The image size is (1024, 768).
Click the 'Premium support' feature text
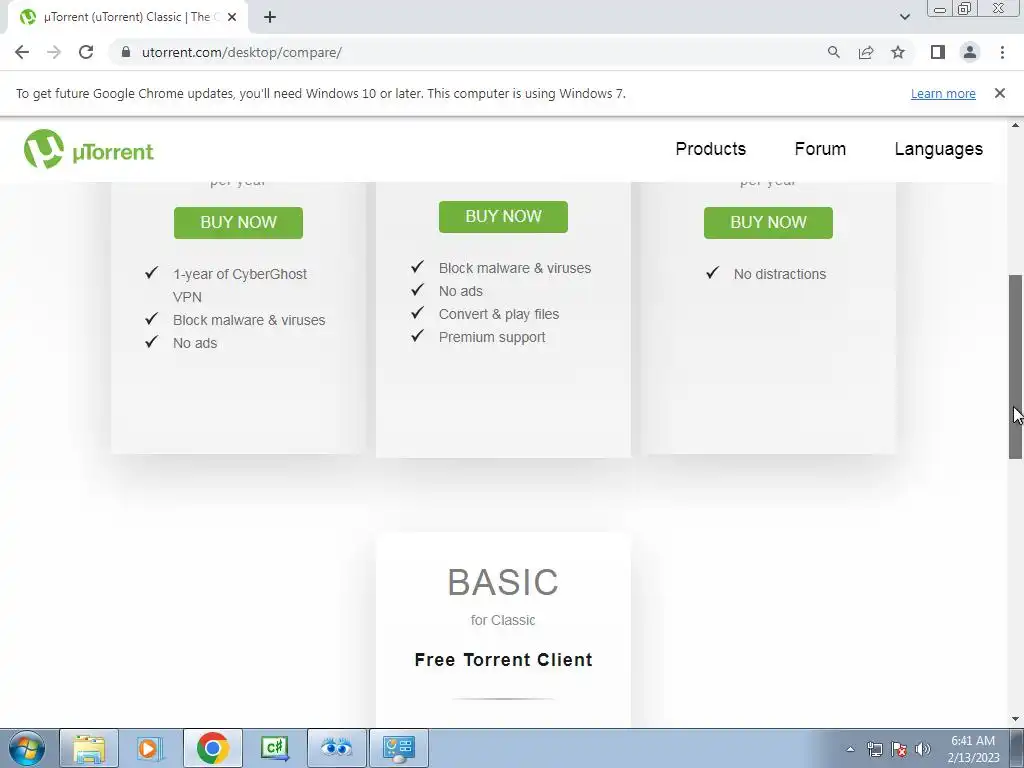pos(492,337)
